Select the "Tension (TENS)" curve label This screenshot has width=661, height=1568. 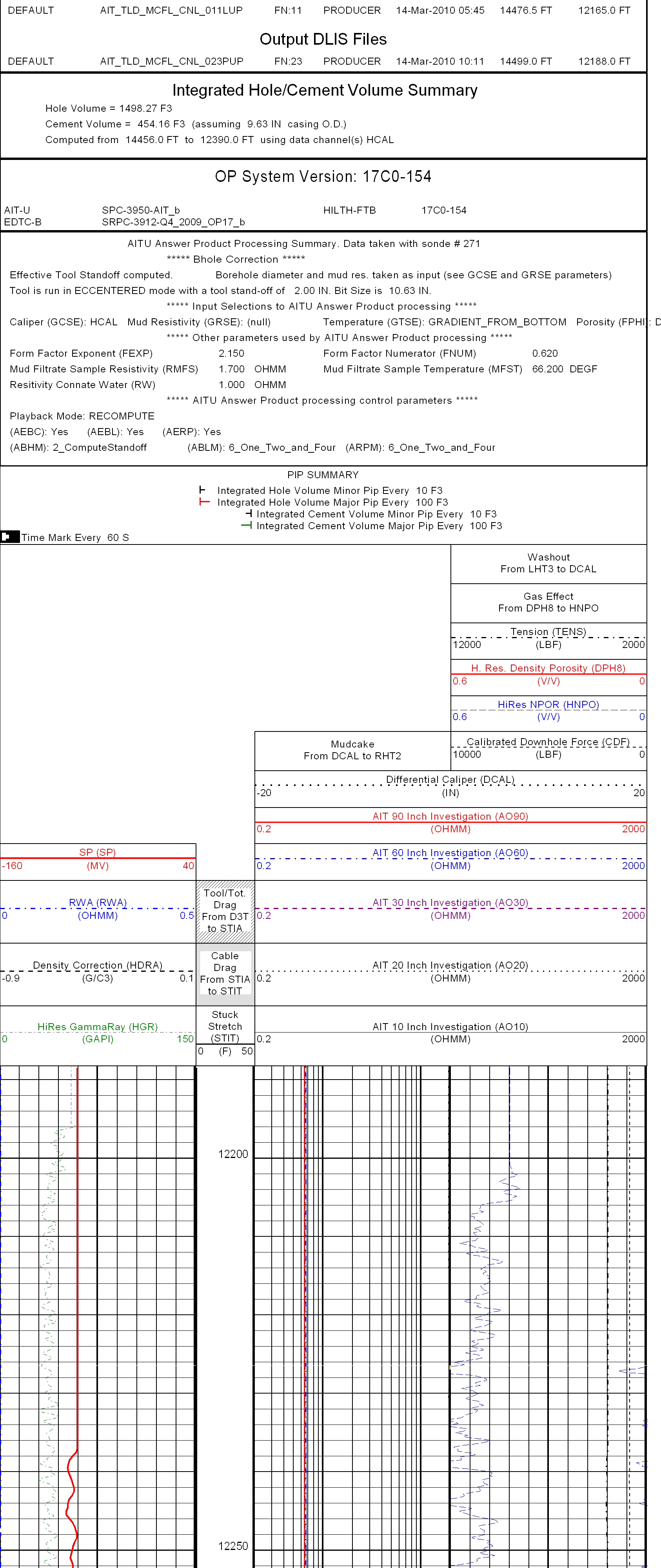point(548,632)
